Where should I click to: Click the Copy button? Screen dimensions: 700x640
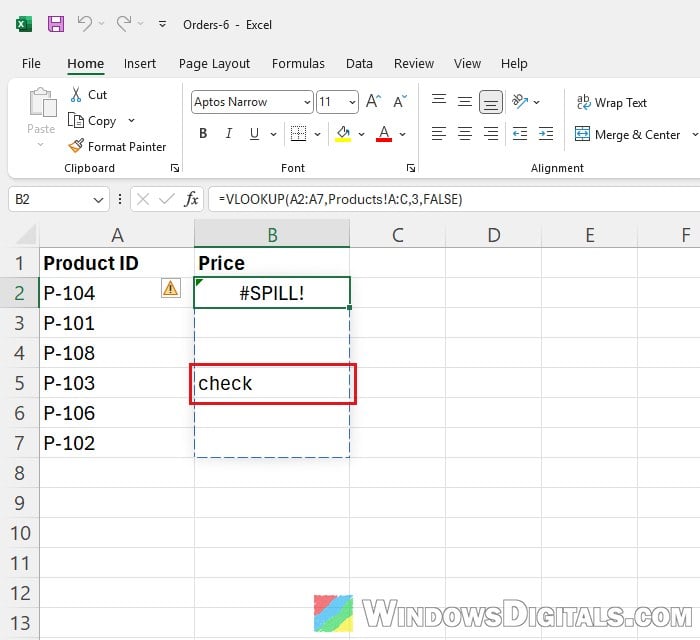pos(92,121)
